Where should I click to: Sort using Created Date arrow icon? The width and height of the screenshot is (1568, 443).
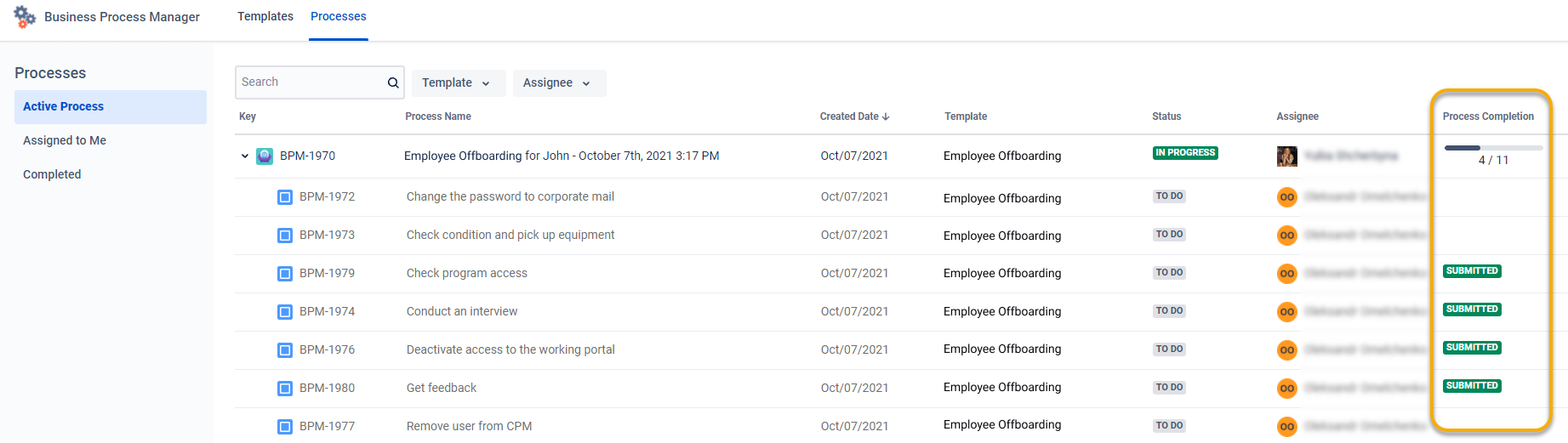(886, 116)
